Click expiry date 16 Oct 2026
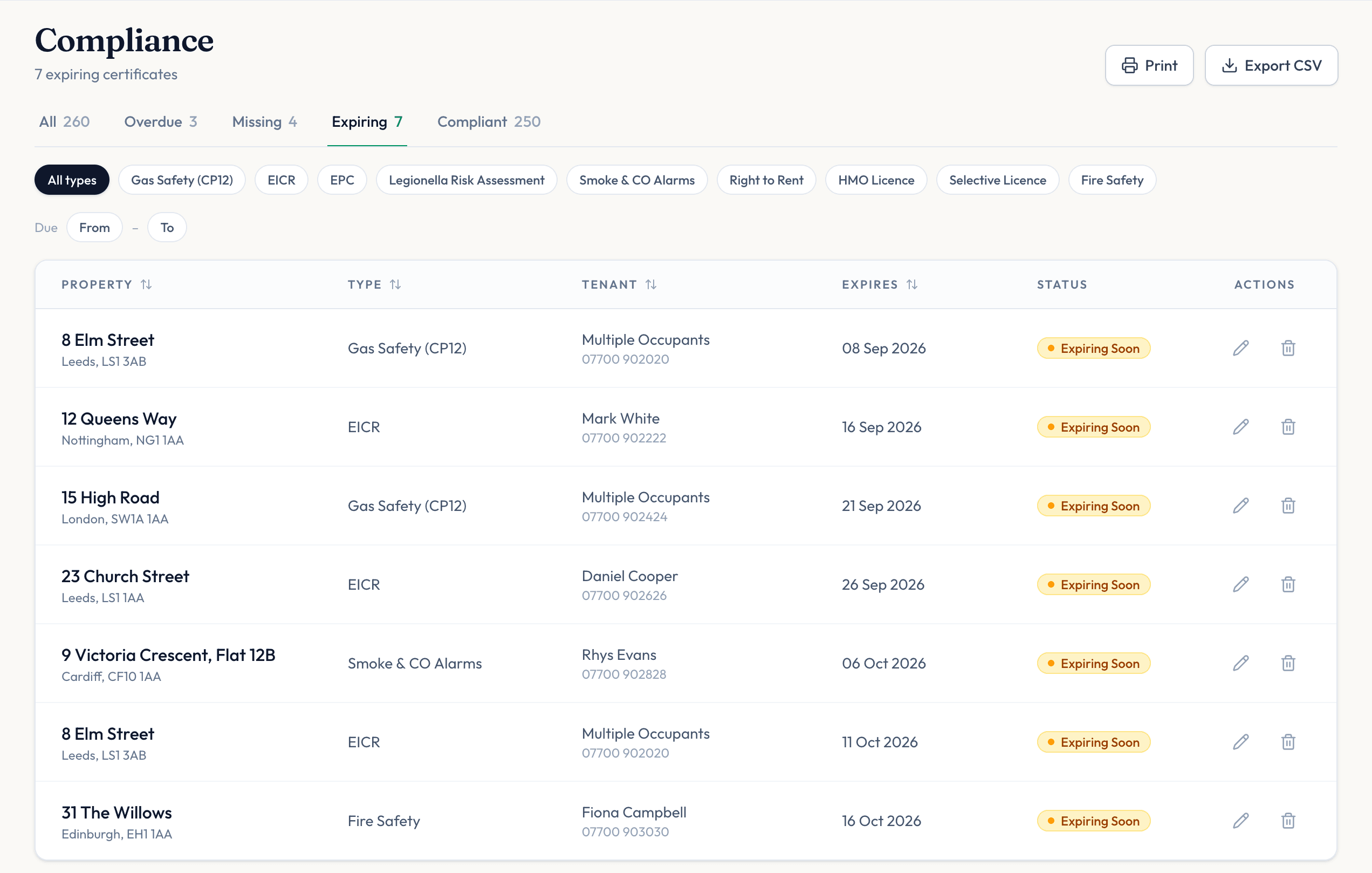Screen dimensions: 1372x873 (881, 821)
